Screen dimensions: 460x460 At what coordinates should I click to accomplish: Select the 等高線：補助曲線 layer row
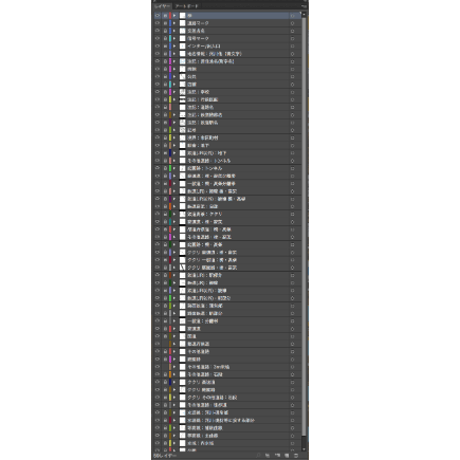227,428
